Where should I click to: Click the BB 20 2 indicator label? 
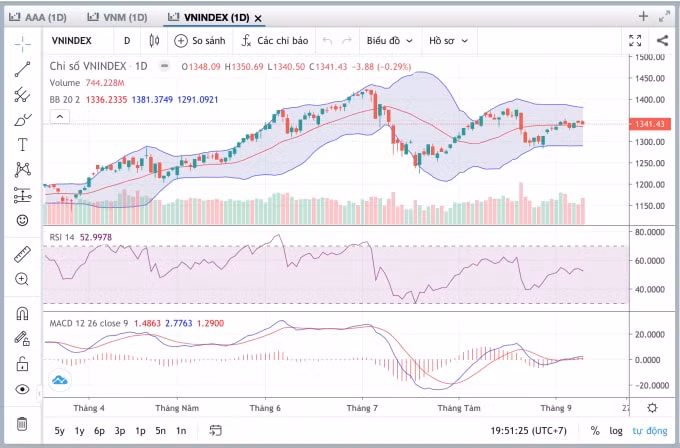click(65, 100)
